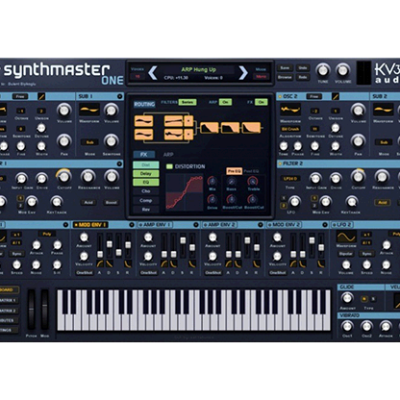Load the next preset with right arrow
Image resolution: width=400 pixels, height=400 pixels.
tap(244, 73)
